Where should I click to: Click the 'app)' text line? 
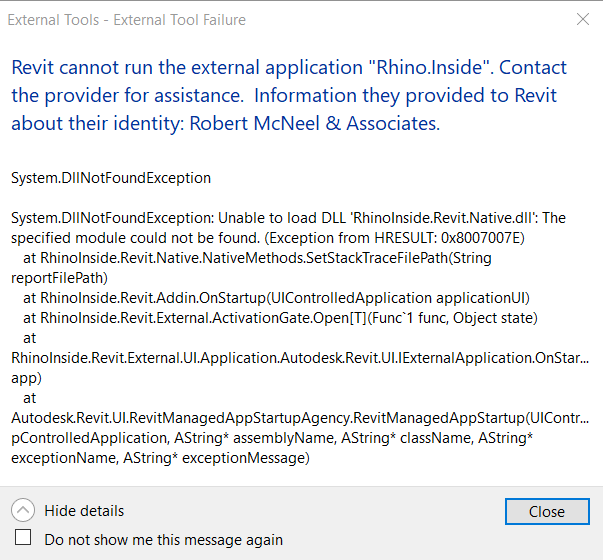point(26,378)
